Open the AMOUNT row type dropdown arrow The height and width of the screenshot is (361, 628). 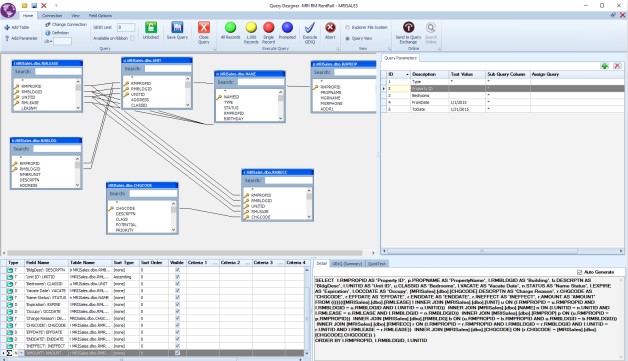click(x=21, y=353)
